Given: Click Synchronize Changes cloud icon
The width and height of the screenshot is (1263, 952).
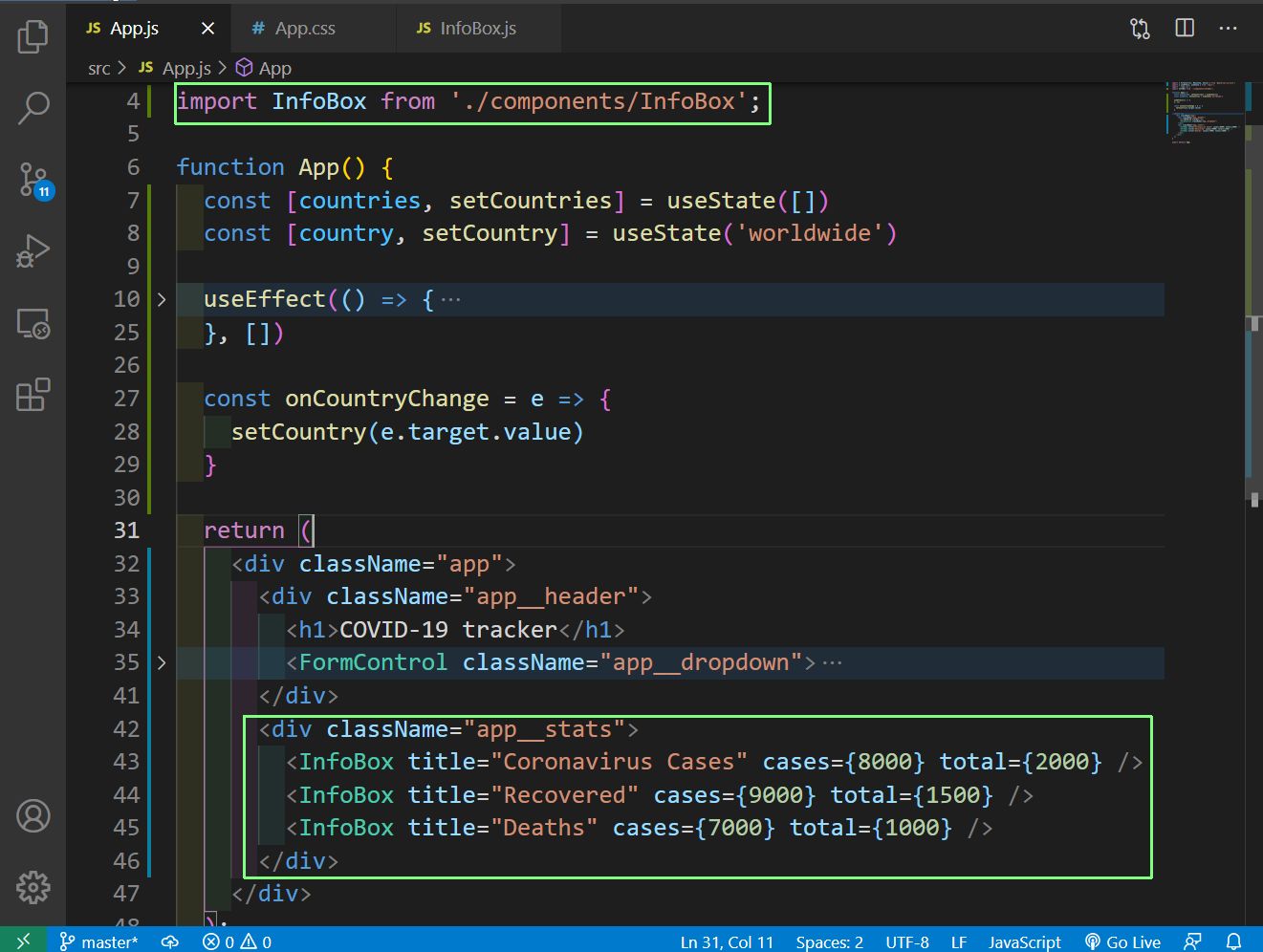Looking at the screenshot, I should coord(170,941).
